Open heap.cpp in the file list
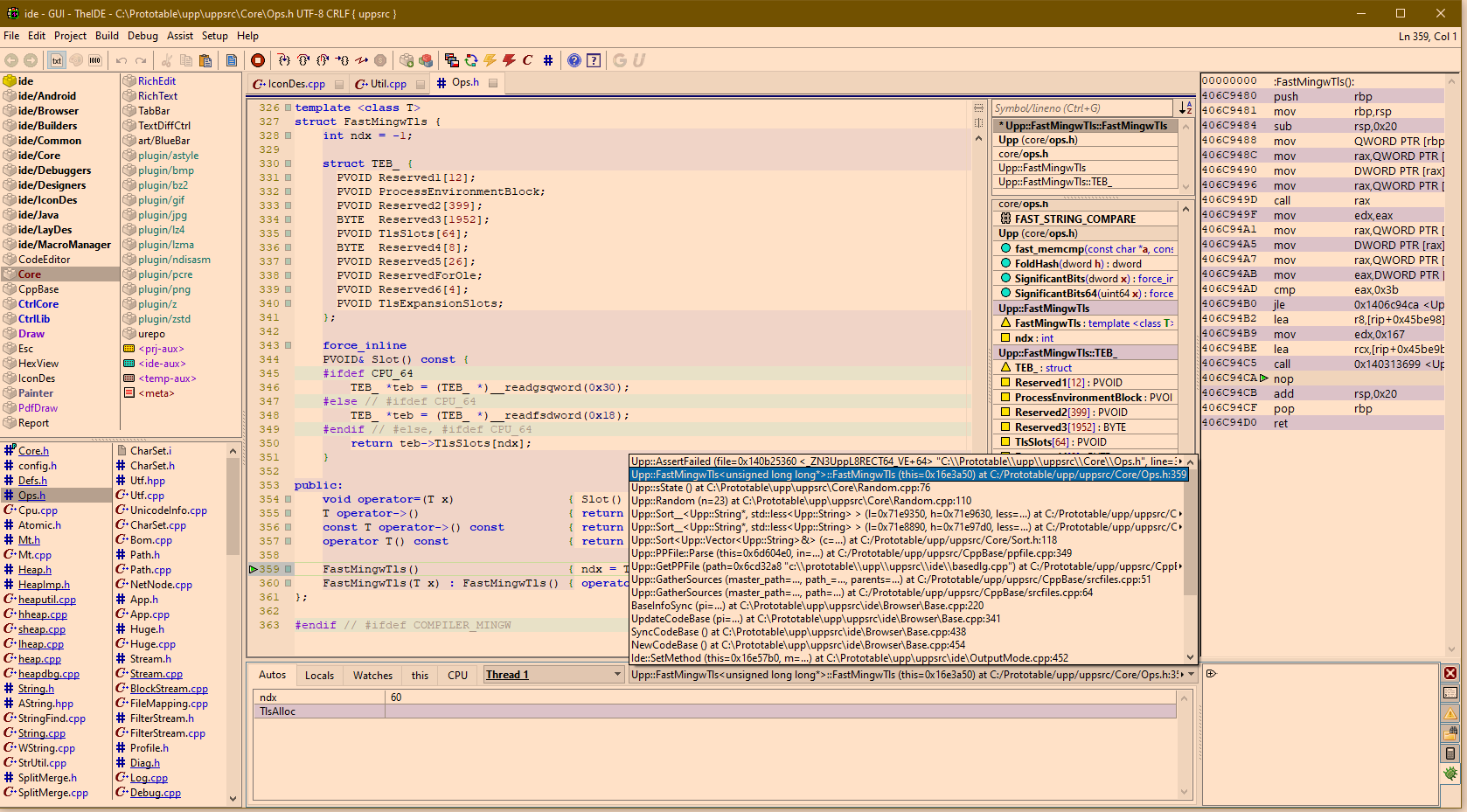 [39, 659]
